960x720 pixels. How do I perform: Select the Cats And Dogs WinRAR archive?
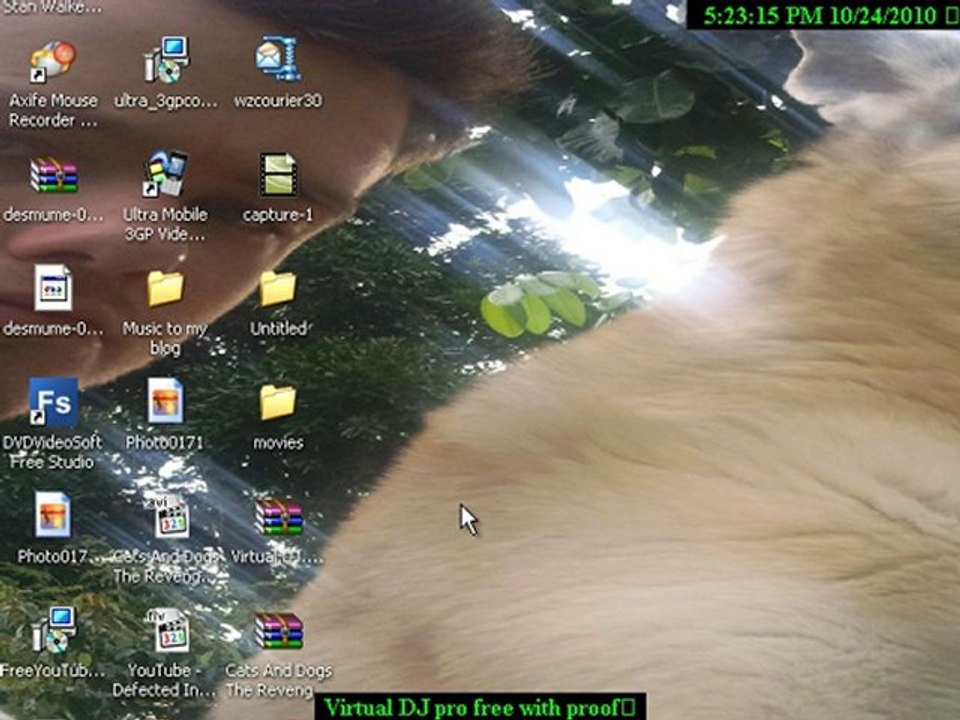click(279, 631)
